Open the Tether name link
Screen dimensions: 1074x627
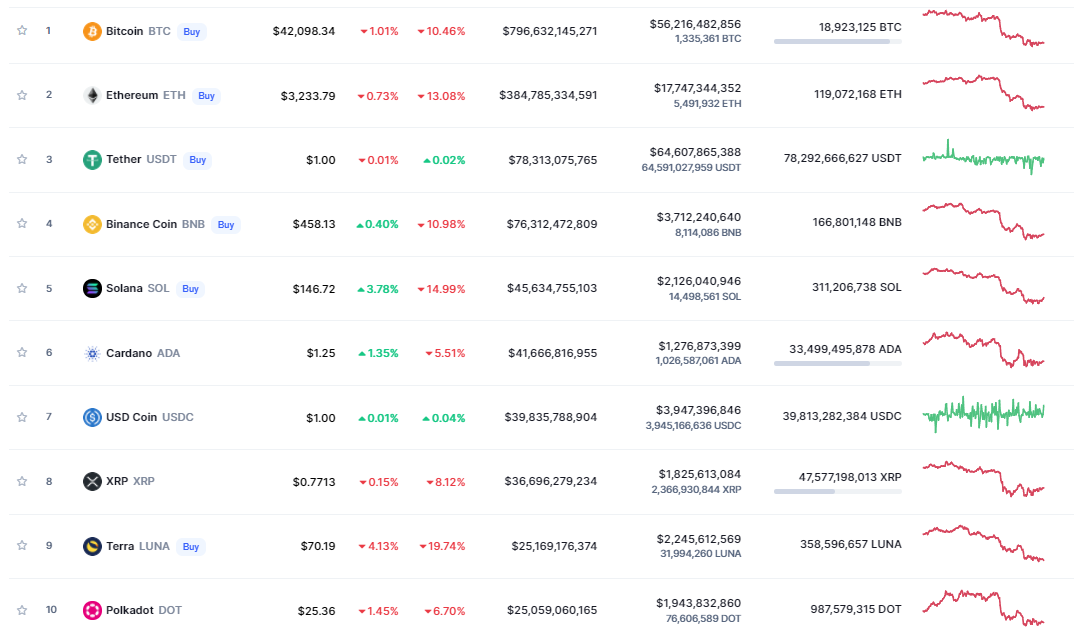coord(124,159)
